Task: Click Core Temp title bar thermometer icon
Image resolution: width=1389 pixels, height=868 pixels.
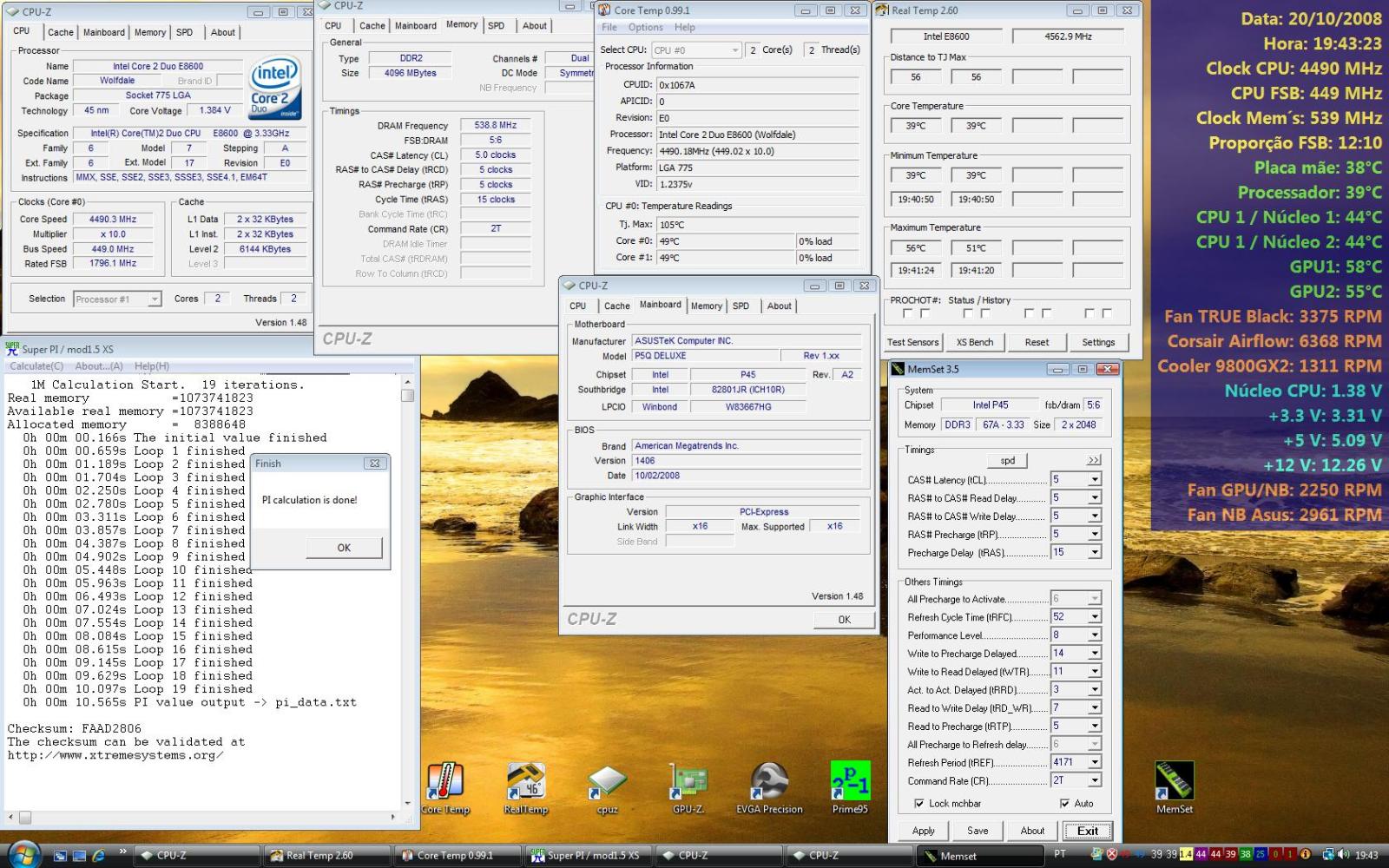Action: pyautogui.click(x=604, y=10)
